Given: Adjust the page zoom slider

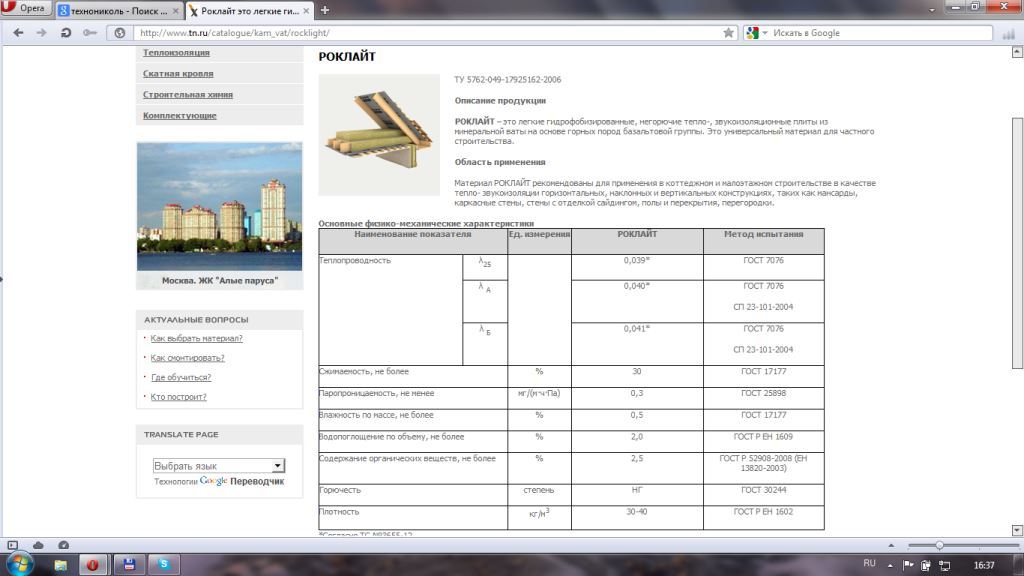Looking at the screenshot, I should coord(939,545).
